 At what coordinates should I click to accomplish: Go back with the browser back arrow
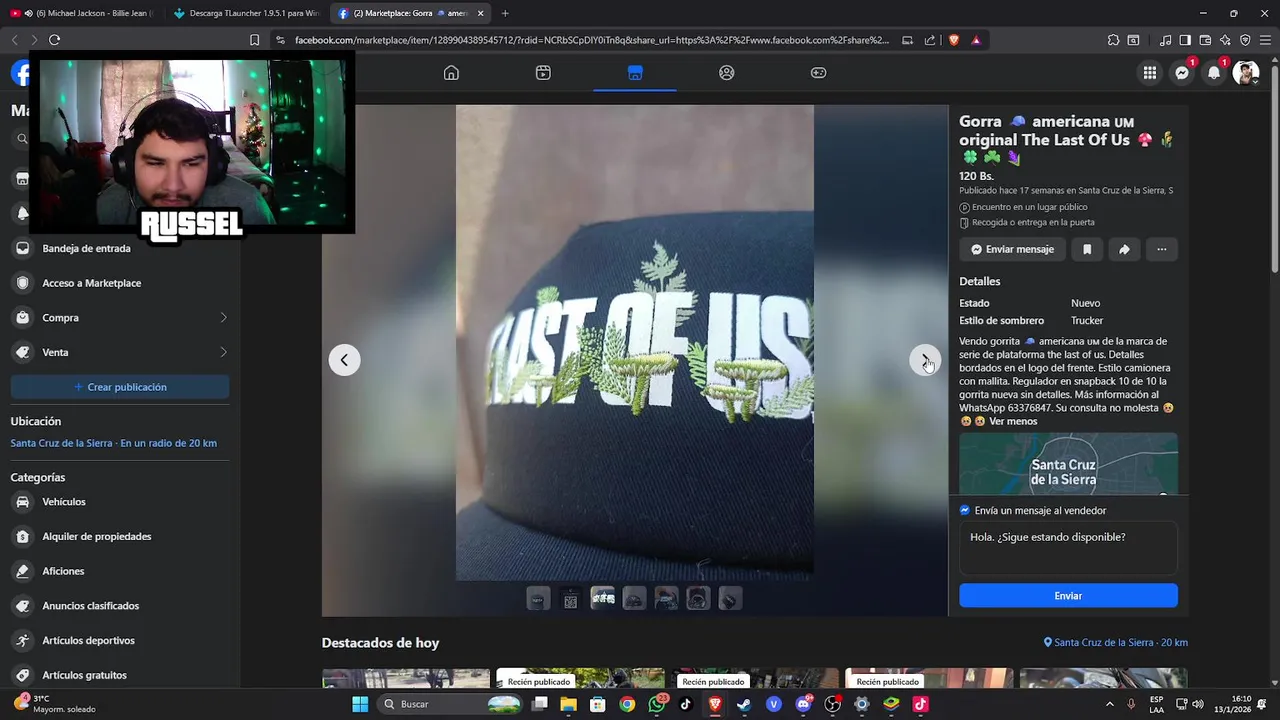14,40
